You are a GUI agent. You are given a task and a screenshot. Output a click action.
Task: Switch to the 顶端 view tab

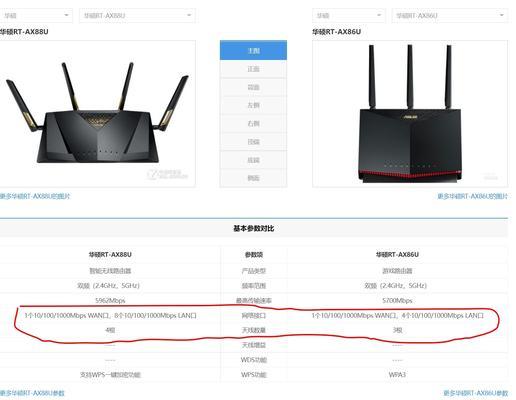click(x=253, y=142)
